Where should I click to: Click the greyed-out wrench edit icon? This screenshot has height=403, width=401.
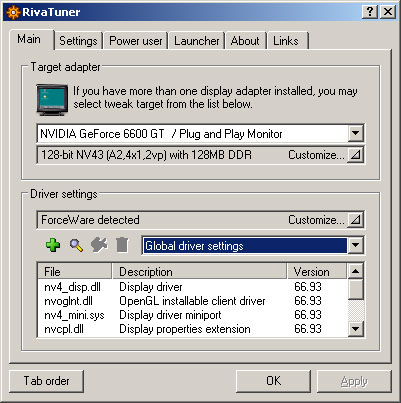point(99,245)
